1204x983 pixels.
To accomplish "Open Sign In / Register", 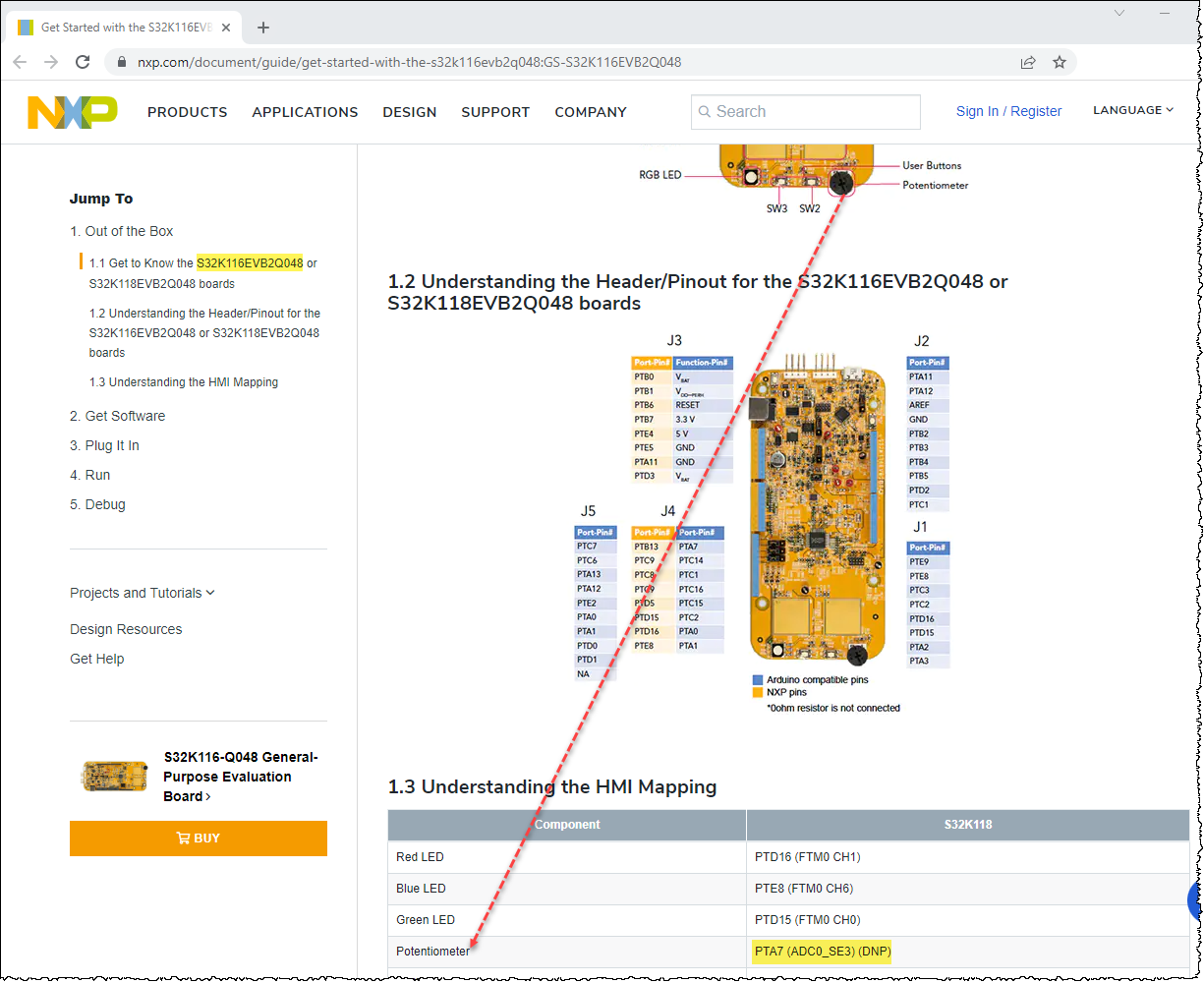I will point(1008,111).
